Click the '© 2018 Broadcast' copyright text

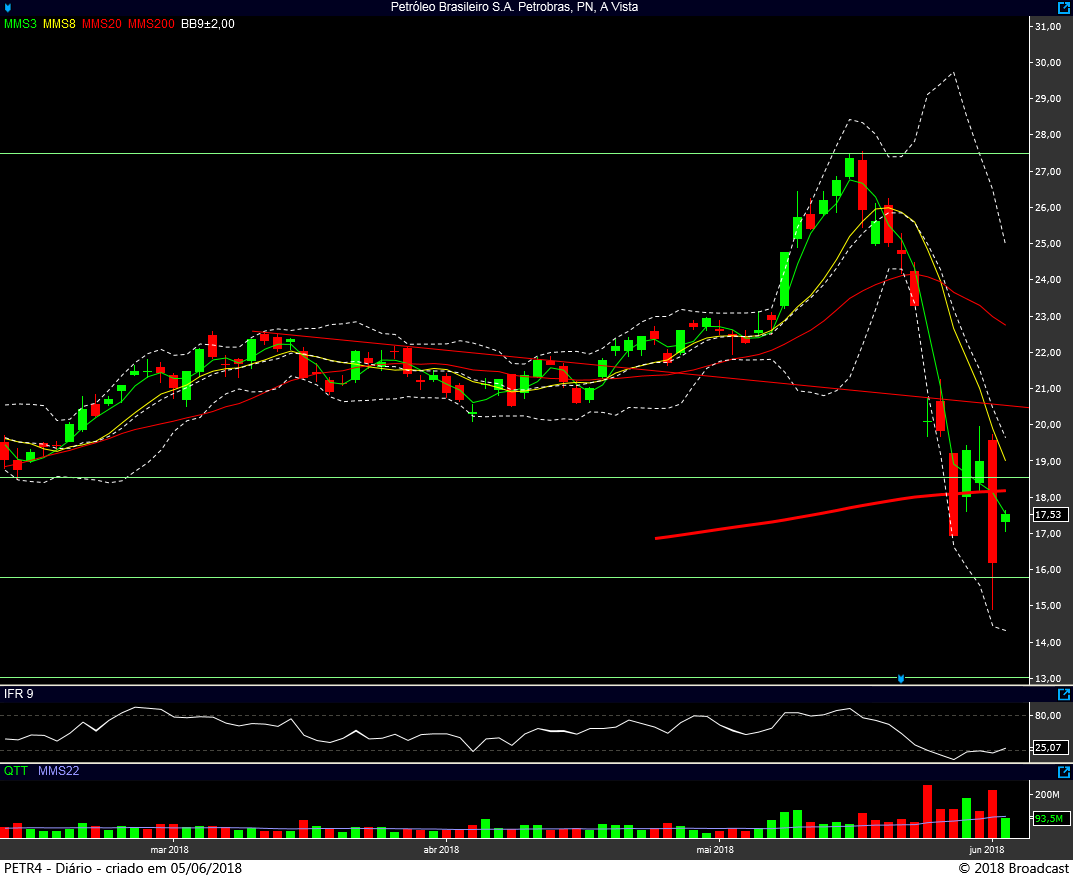1013,868
